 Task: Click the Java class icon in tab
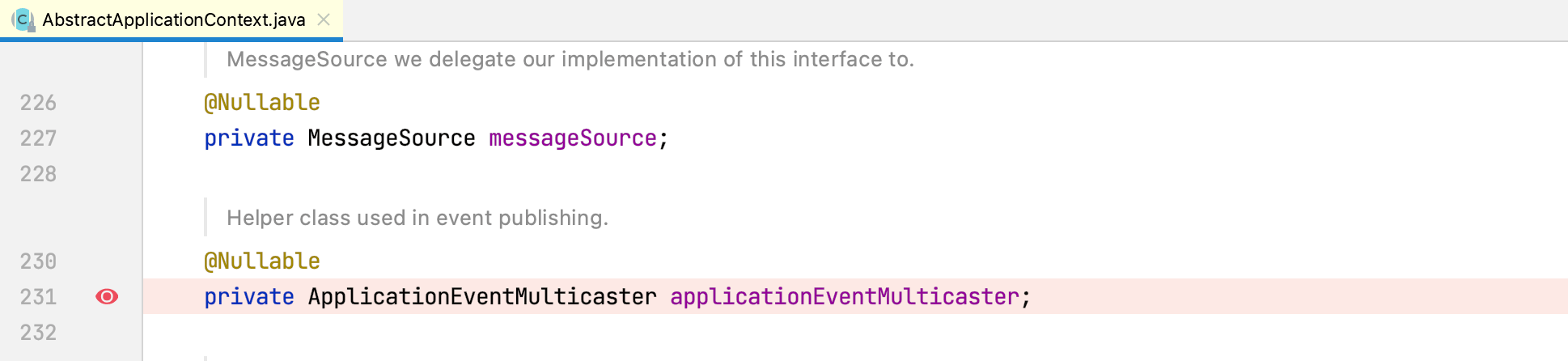point(23,19)
